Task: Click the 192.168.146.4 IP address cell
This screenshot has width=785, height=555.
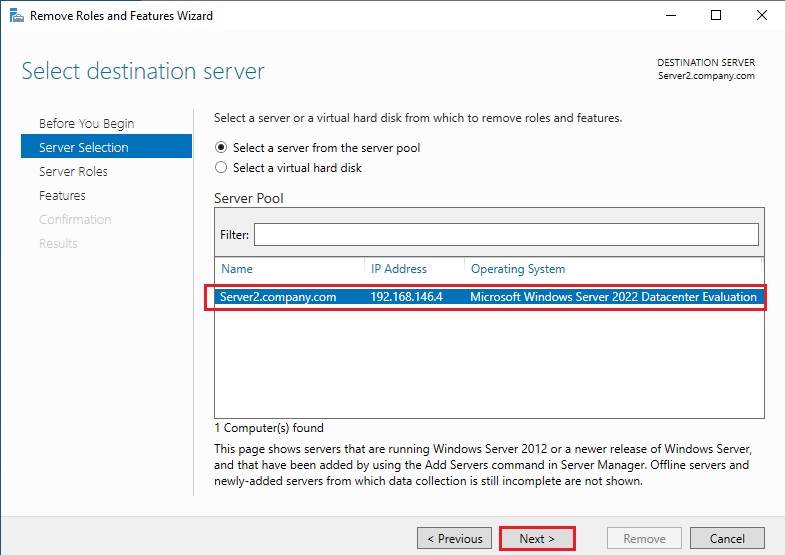Action: (x=407, y=297)
